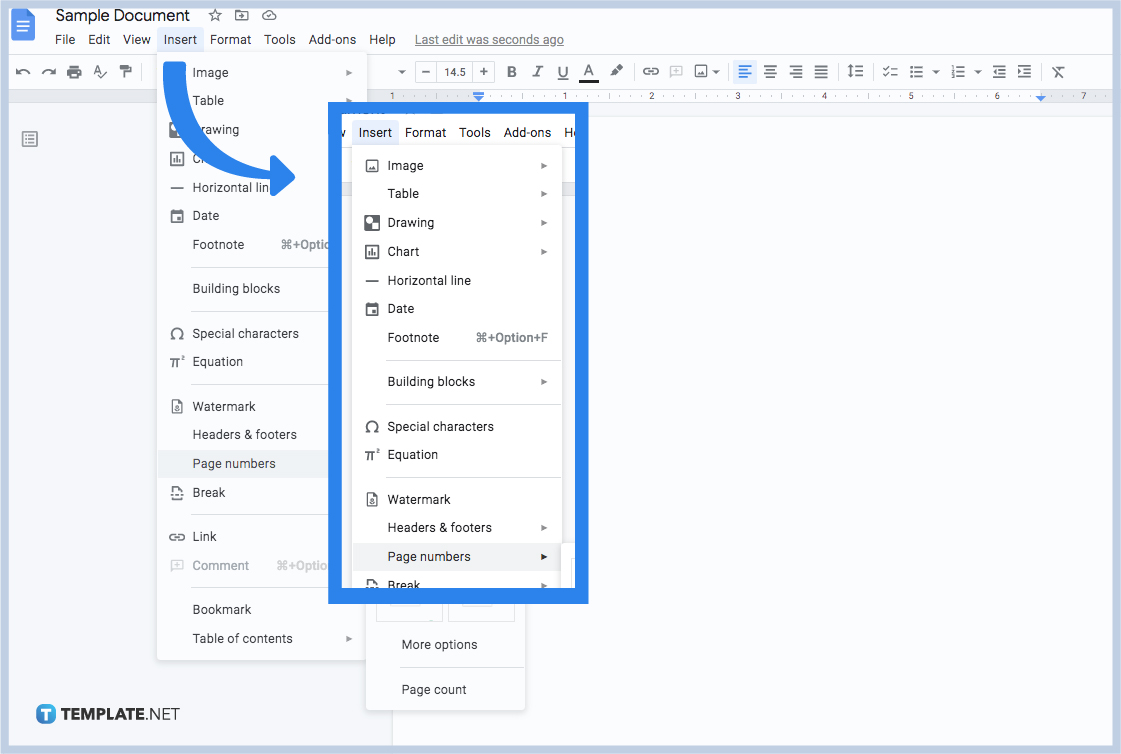Select Page count from the menu
The image size is (1121, 754).
click(433, 689)
